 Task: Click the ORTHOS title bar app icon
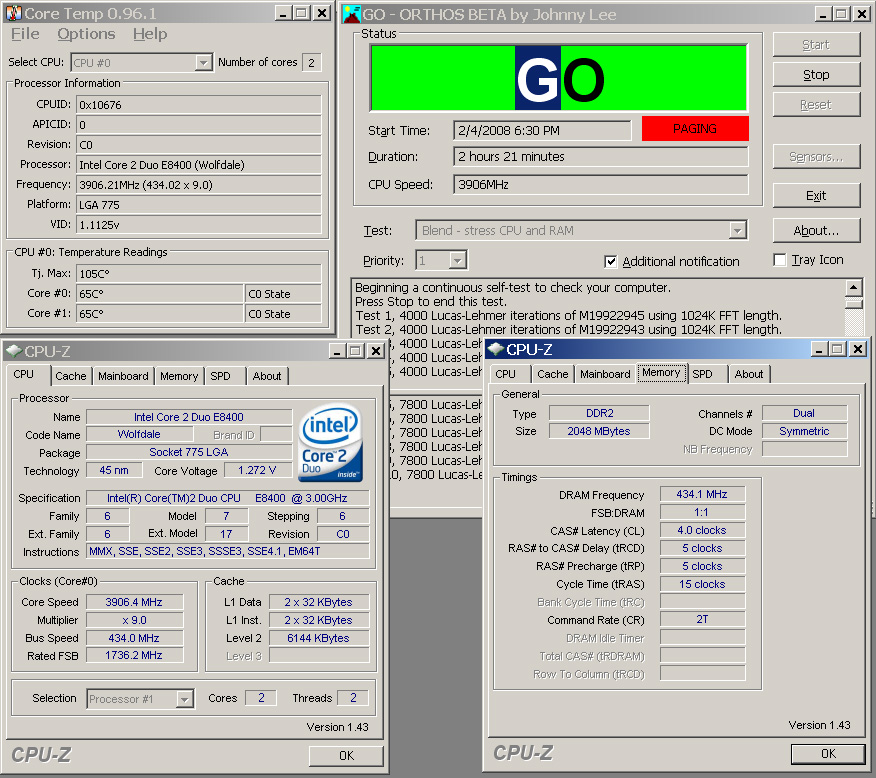(x=351, y=14)
